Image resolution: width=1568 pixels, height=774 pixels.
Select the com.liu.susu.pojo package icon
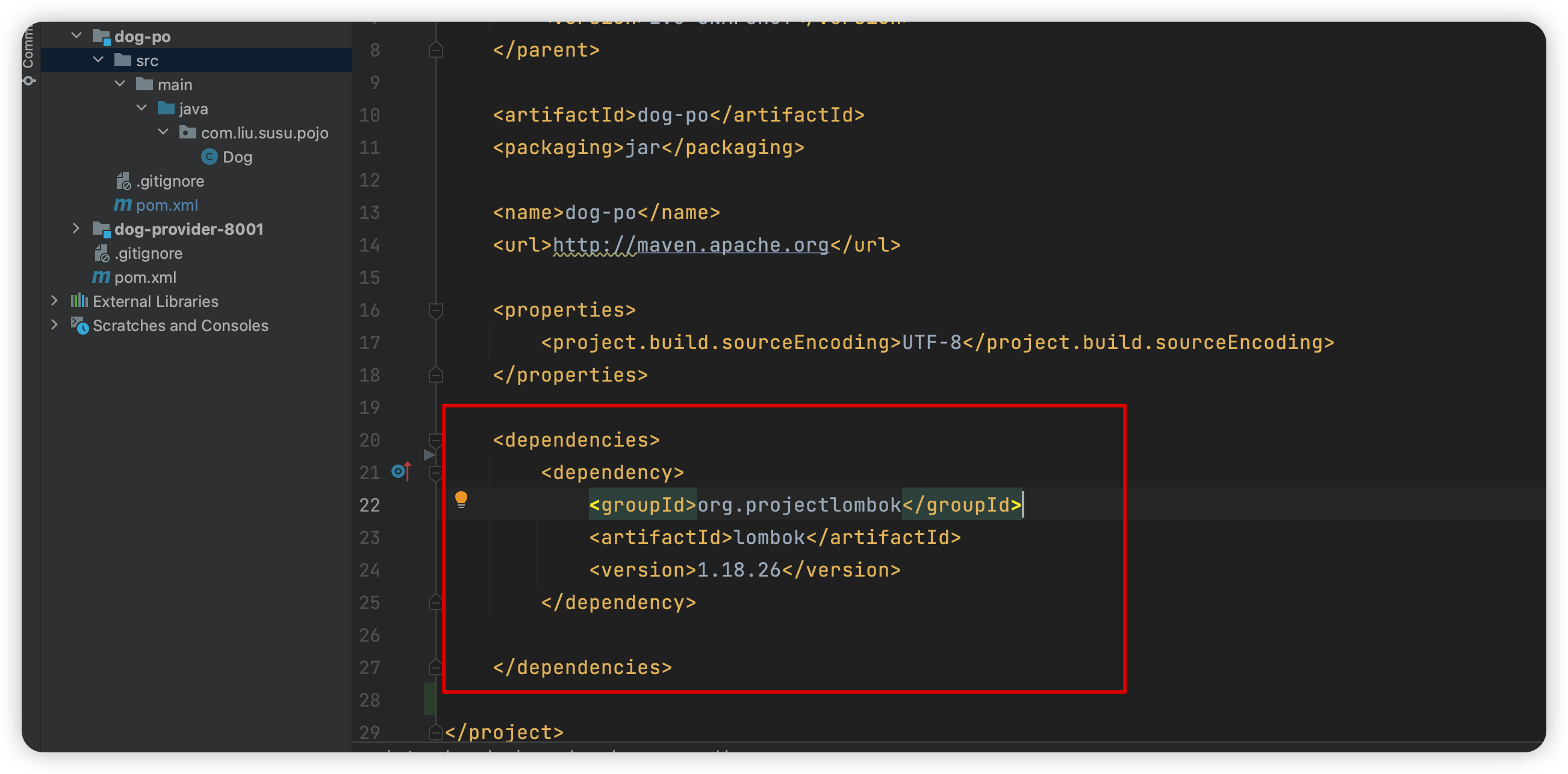187,132
